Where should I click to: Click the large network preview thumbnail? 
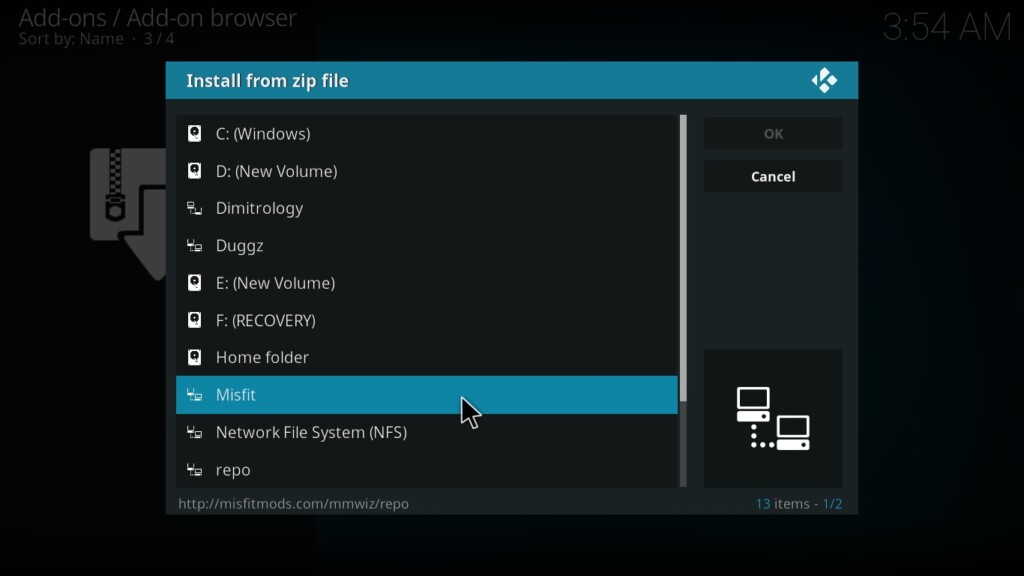click(773, 418)
